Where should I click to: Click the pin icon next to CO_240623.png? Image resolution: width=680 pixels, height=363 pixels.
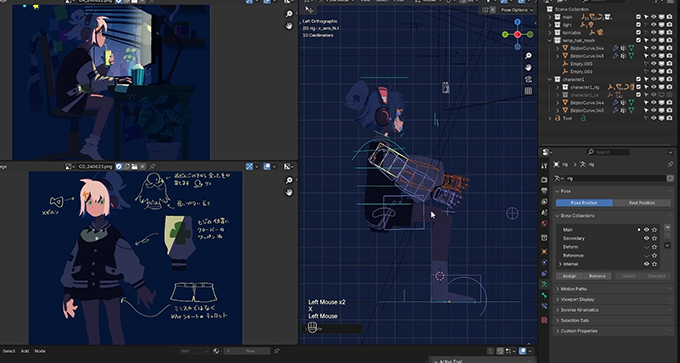[152, 167]
